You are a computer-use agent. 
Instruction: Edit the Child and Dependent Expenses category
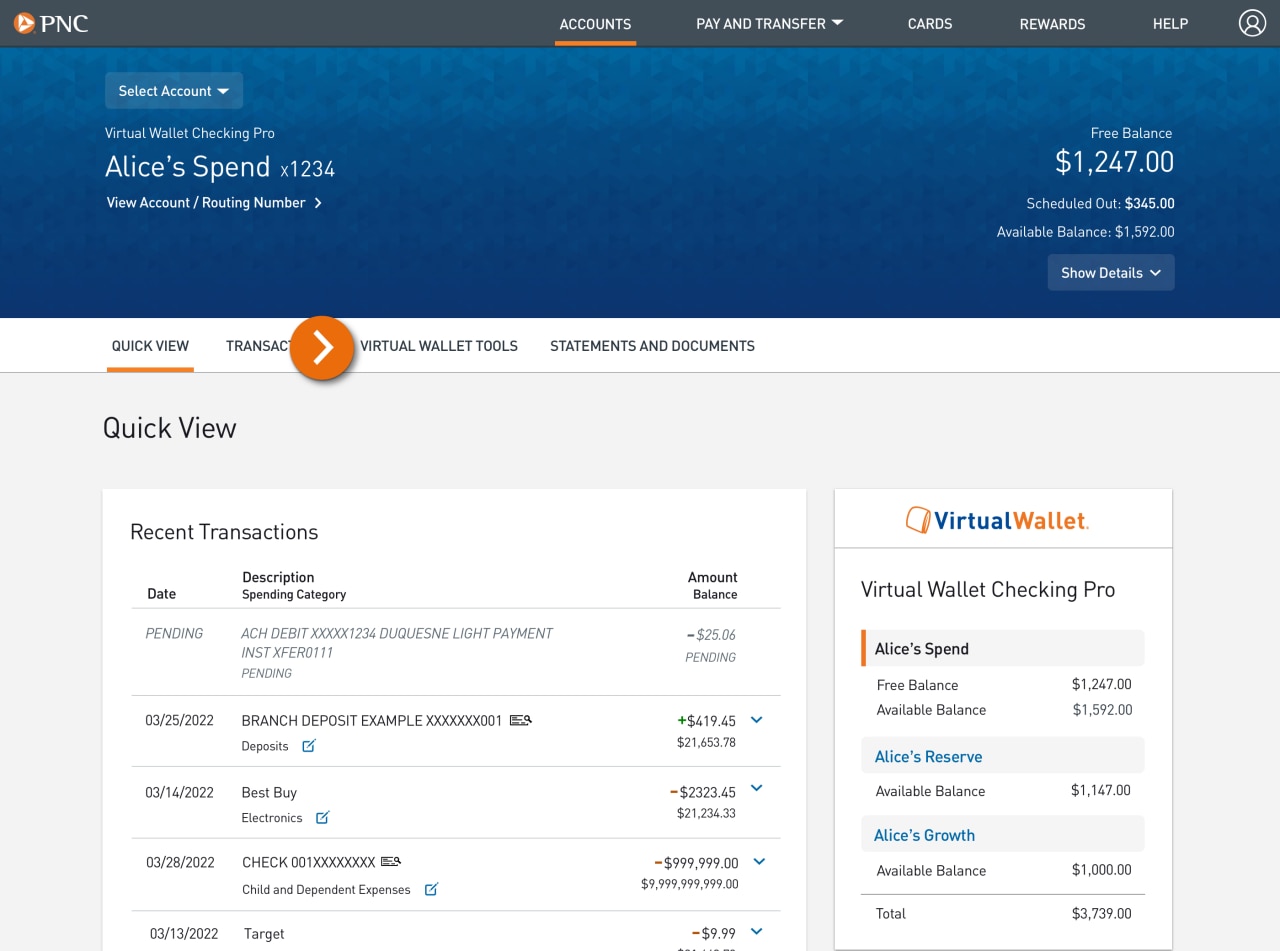tap(430, 889)
